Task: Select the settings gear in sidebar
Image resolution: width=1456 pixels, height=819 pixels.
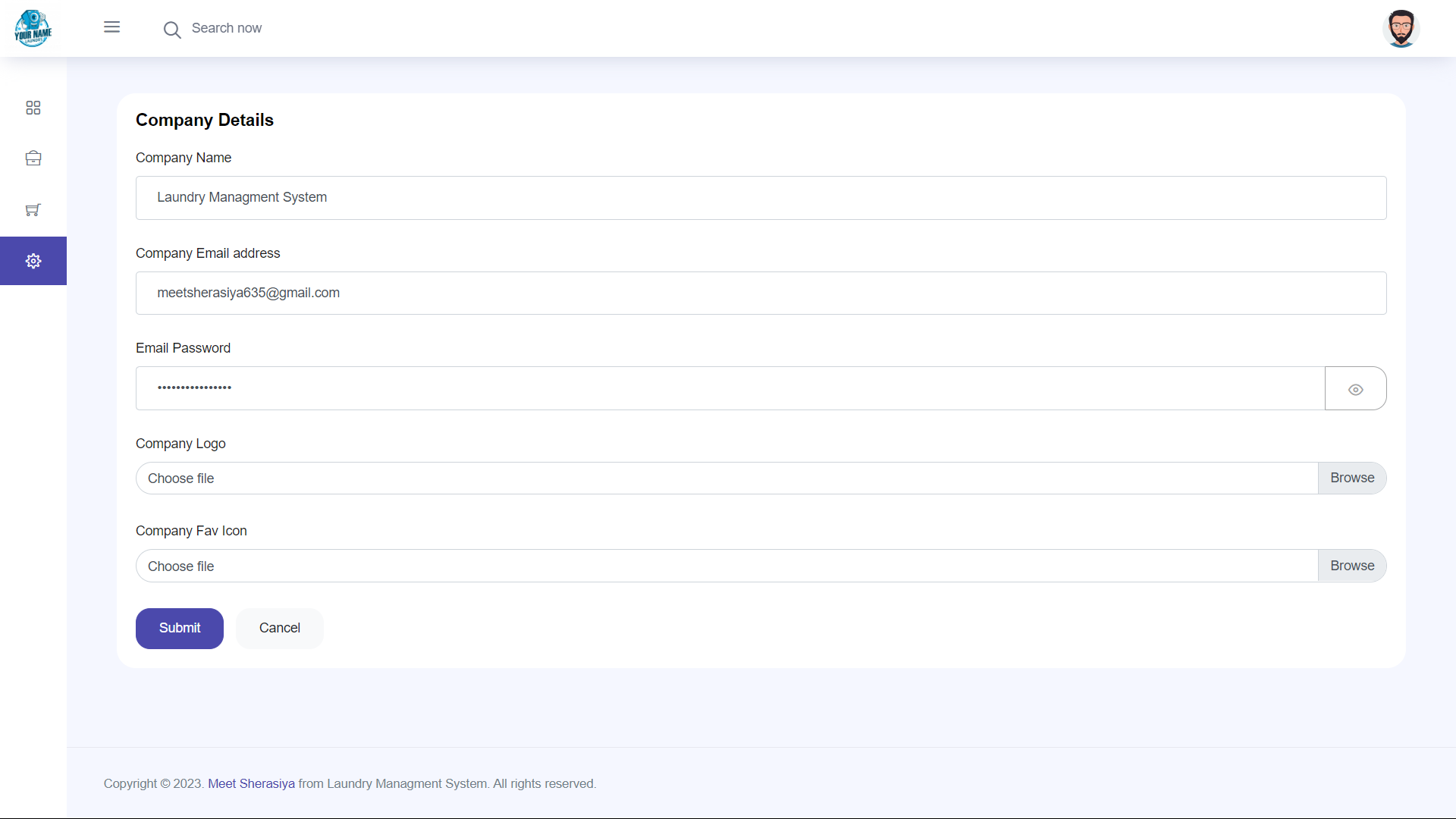Action: [x=33, y=261]
